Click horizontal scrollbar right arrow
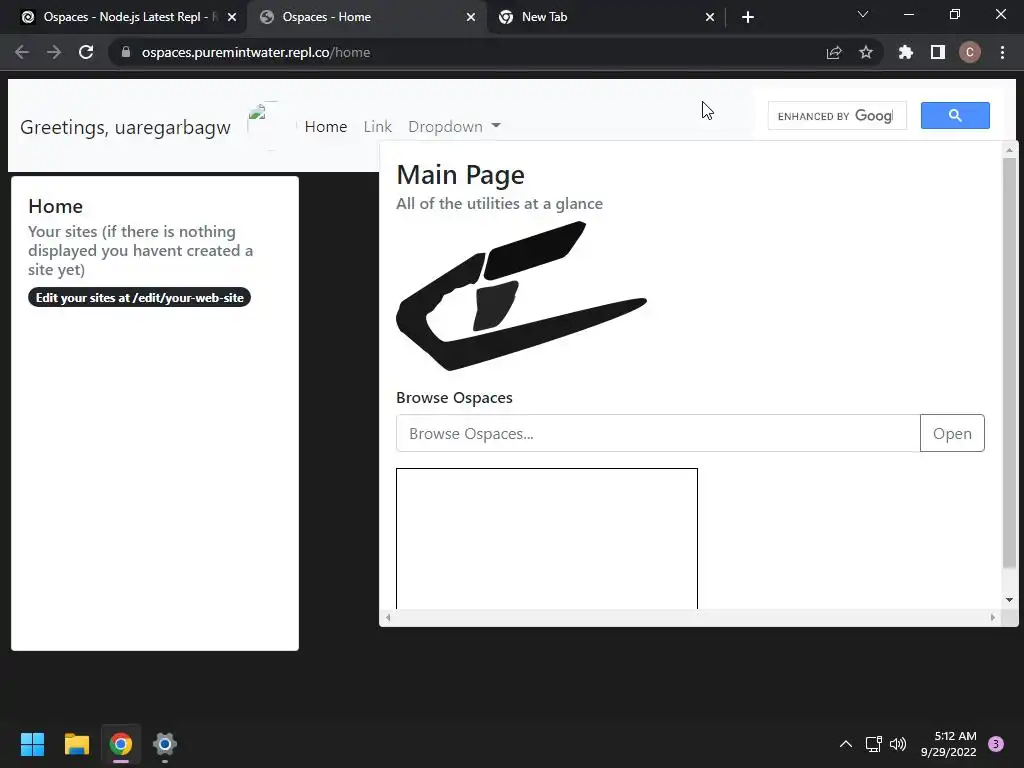Screen dimensions: 1024x768 click(993, 617)
